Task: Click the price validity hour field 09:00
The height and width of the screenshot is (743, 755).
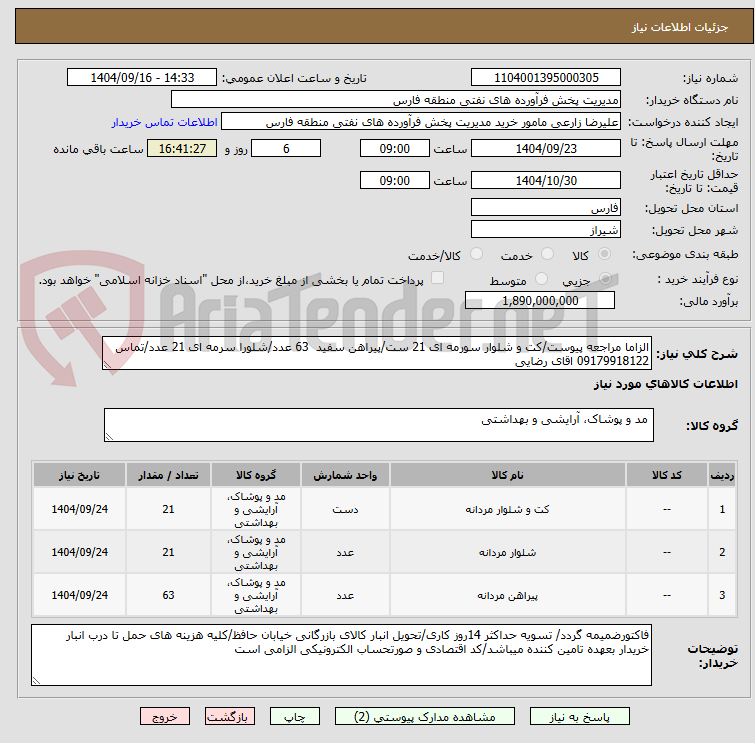Action: pyautogui.click(x=394, y=180)
